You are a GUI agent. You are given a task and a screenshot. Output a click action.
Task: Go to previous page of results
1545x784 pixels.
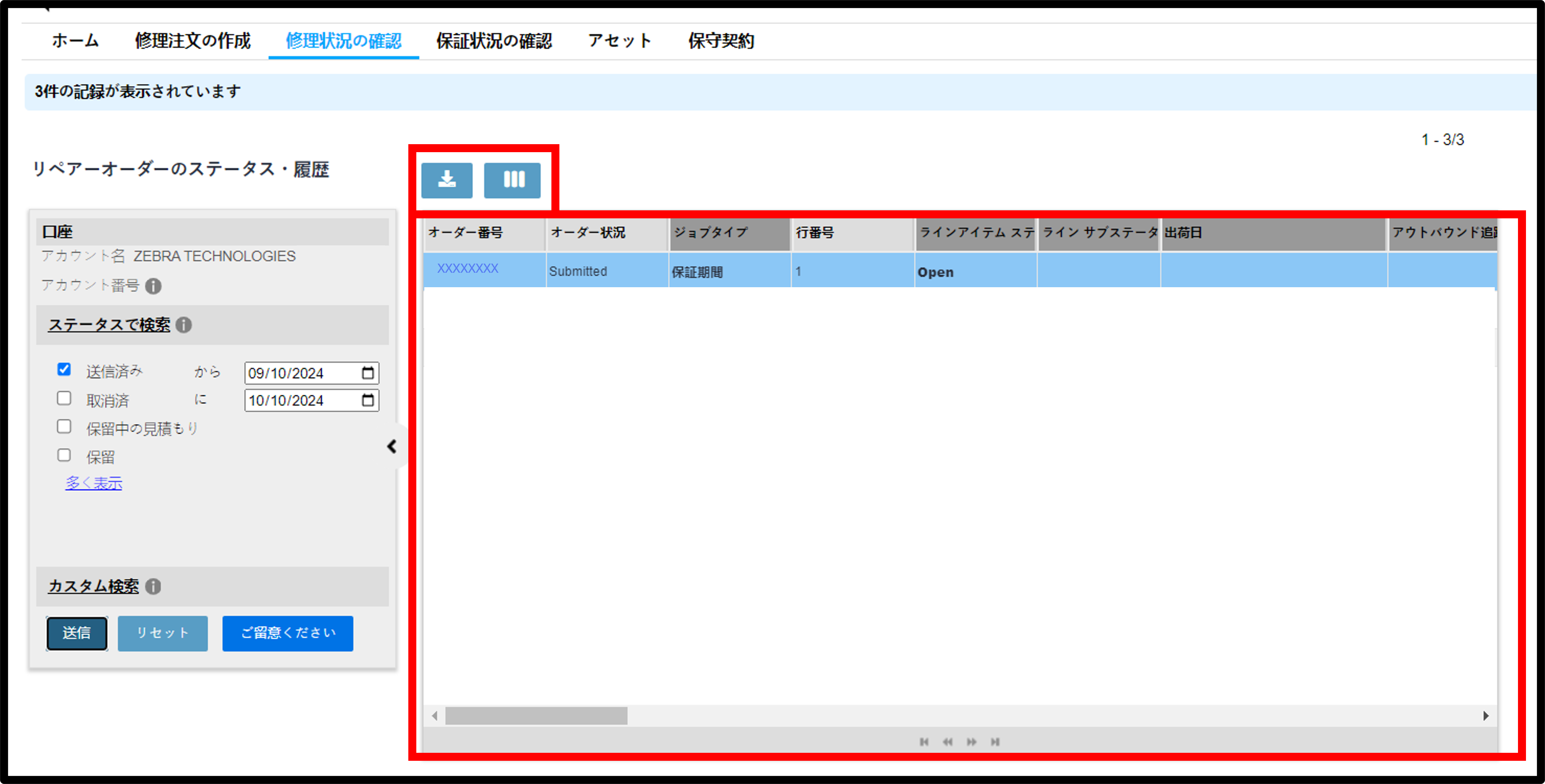point(948,742)
